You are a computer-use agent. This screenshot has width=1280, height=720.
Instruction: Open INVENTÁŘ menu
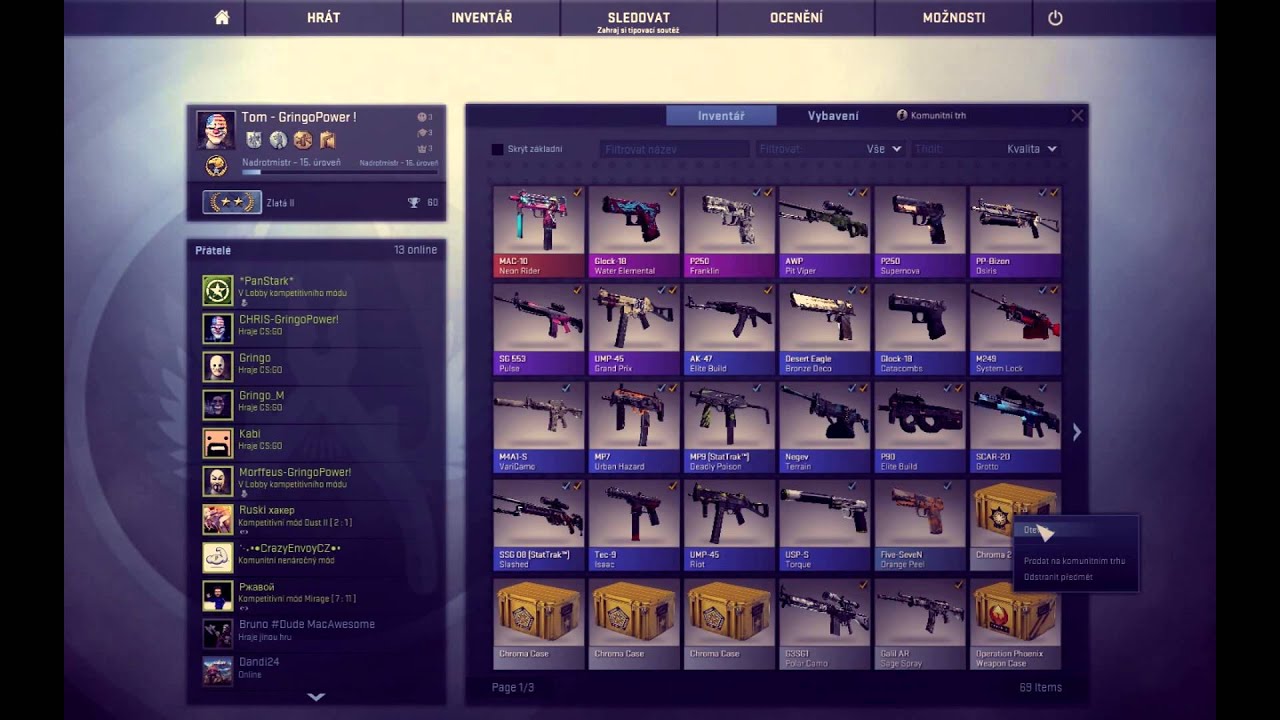tap(482, 18)
